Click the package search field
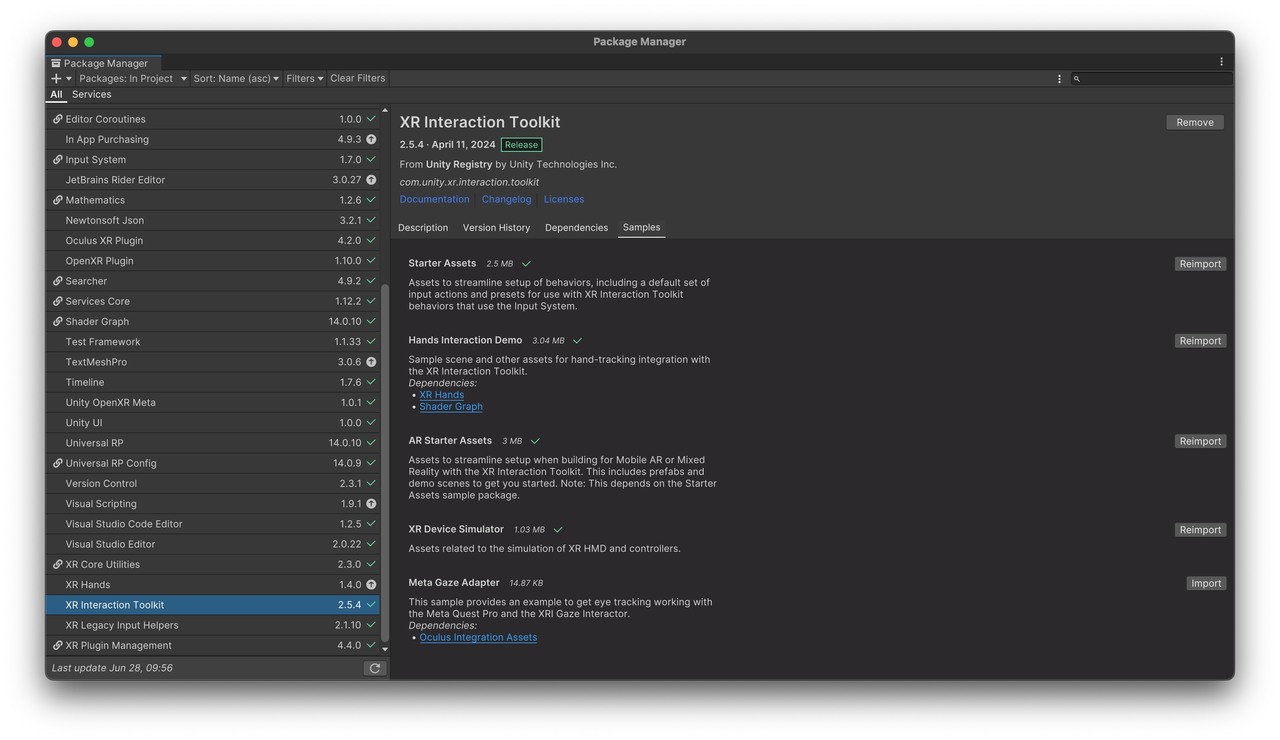1280x740 pixels. [x=1152, y=78]
